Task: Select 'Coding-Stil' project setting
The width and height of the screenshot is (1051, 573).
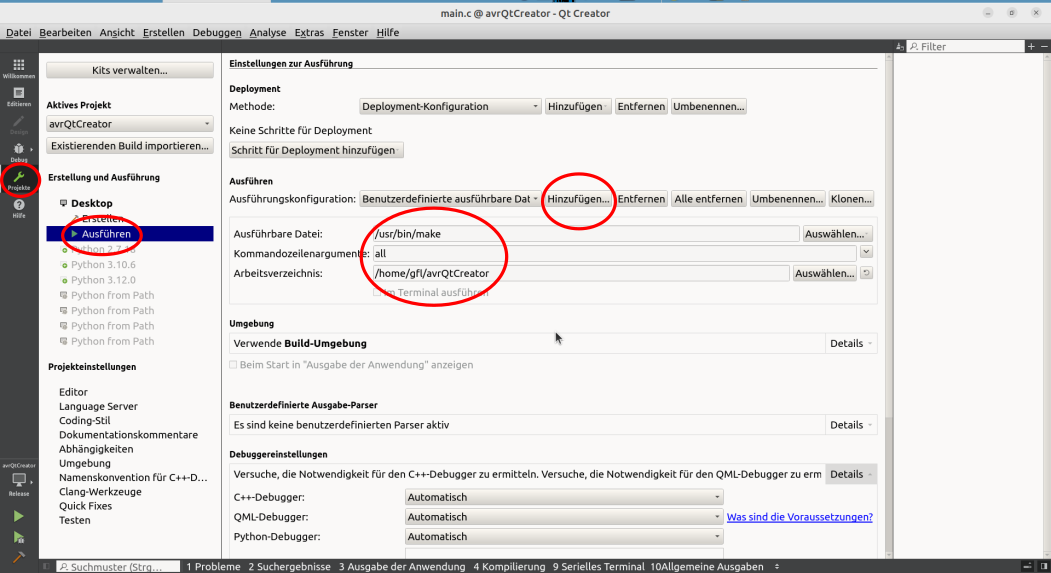Action: click(84, 421)
